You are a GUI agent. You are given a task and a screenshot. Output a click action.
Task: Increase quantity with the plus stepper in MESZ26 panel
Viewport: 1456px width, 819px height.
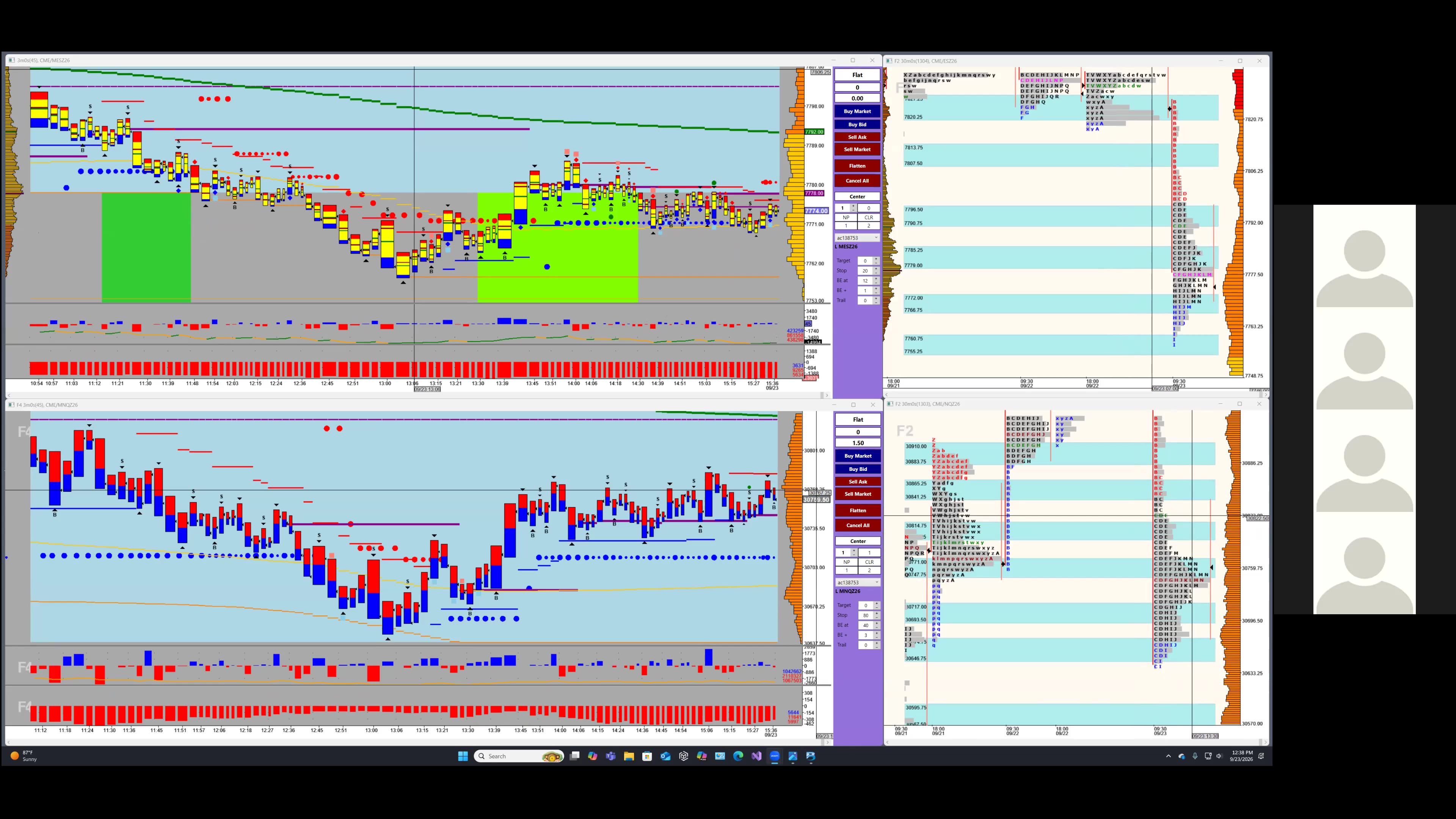tap(854, 206)
